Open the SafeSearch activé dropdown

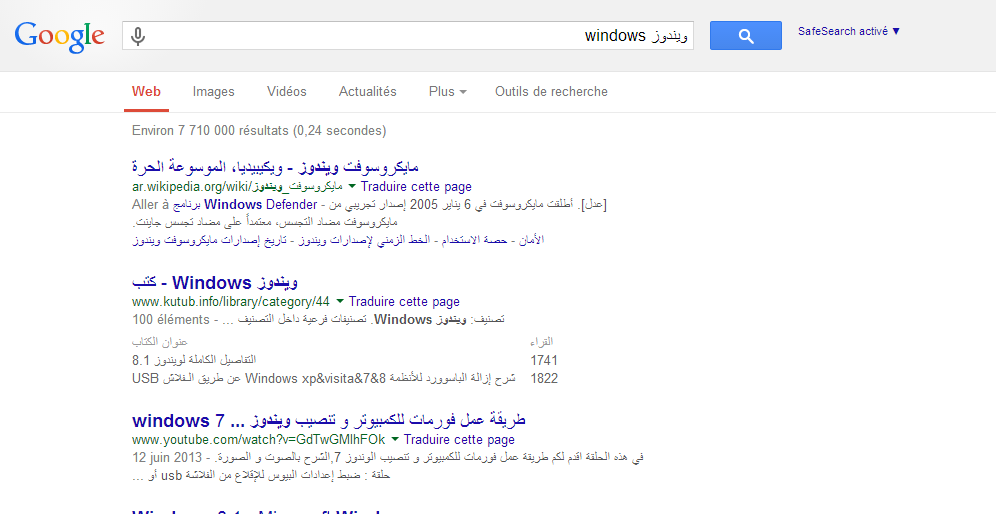point(849,31)
